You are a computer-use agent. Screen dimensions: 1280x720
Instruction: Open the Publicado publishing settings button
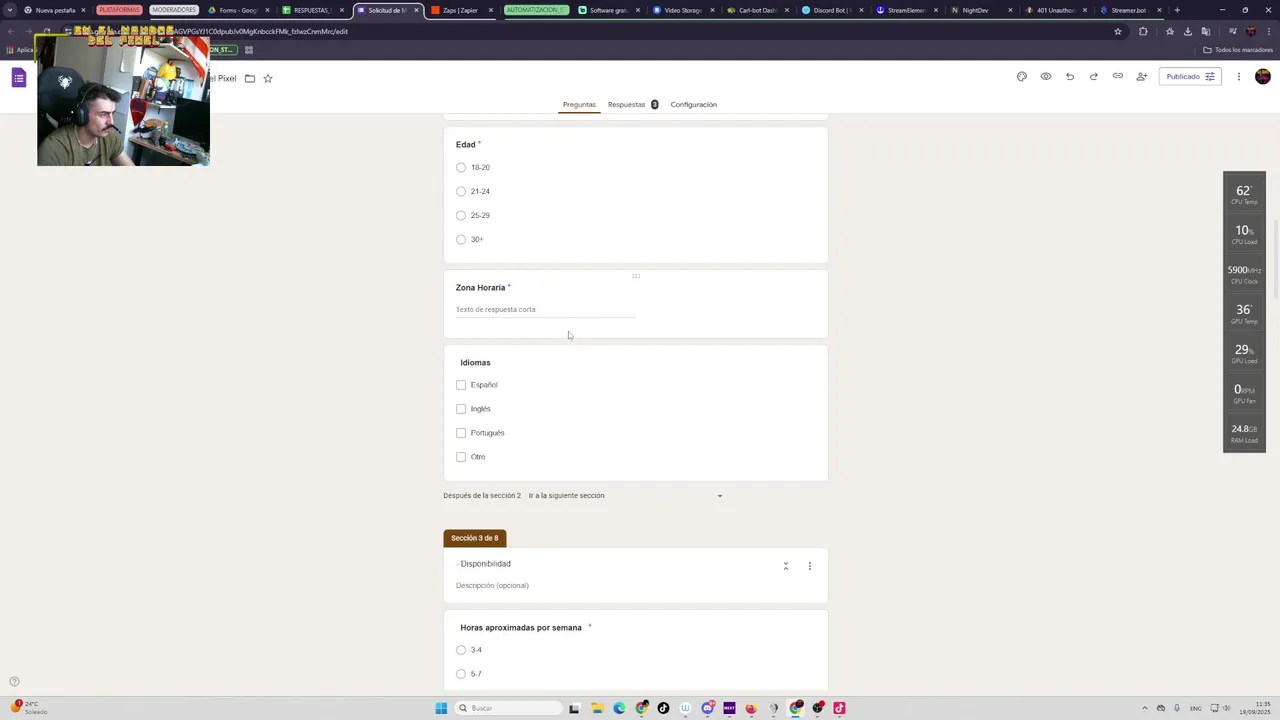pos(1190,77)
